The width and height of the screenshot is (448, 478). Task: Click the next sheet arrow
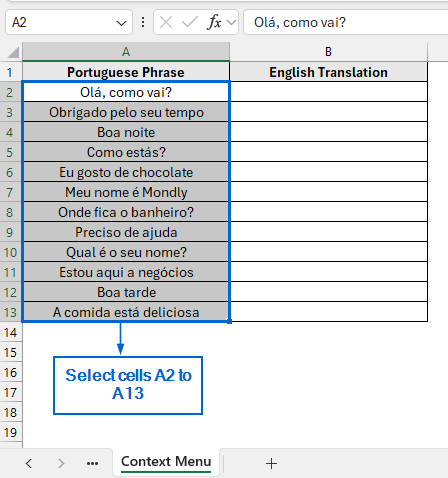coord(61,463)
